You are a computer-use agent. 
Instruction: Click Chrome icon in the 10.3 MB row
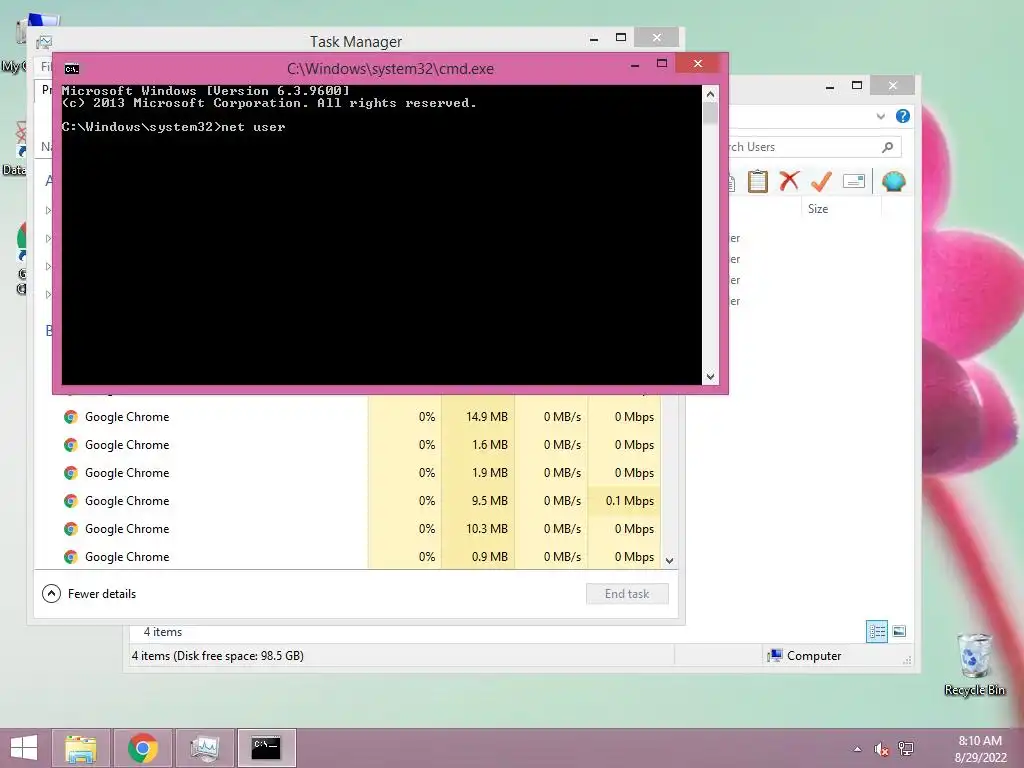(x=71, y=529)
